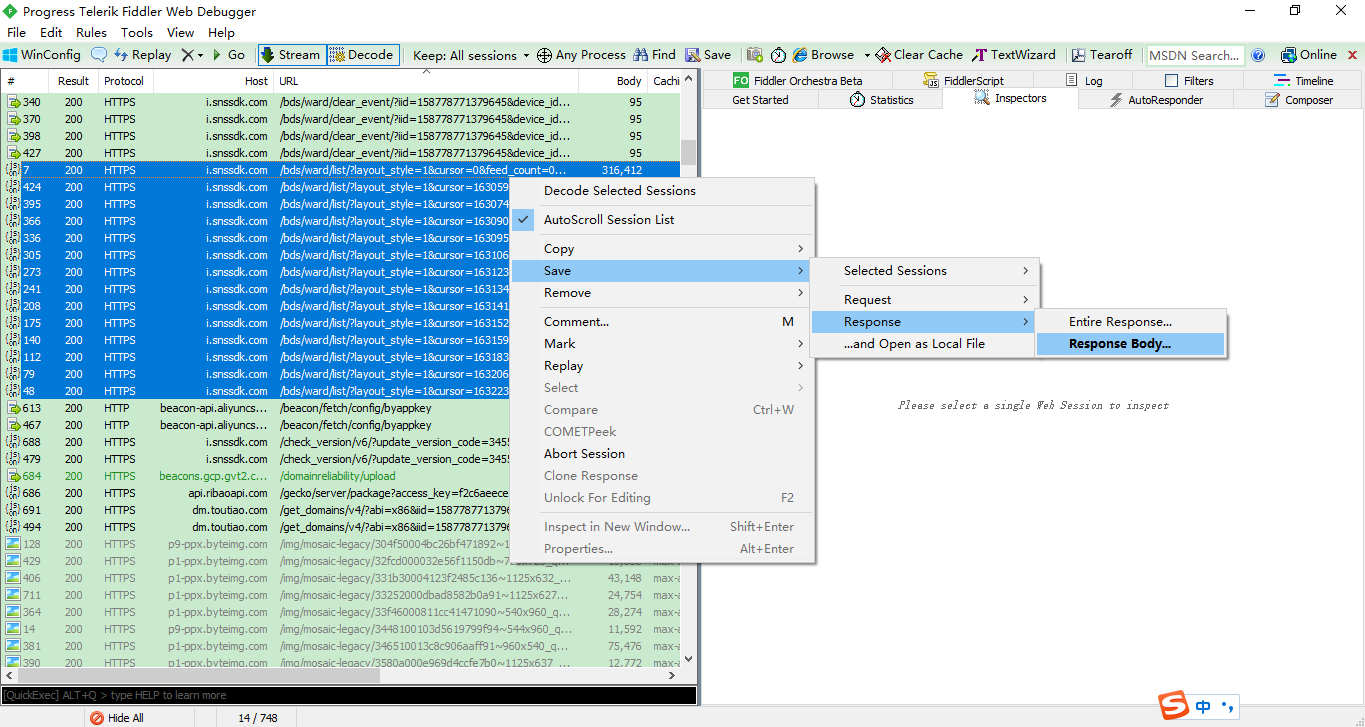Expand the Remove submenu
The image size is (1365, 727).
point(662,292)
